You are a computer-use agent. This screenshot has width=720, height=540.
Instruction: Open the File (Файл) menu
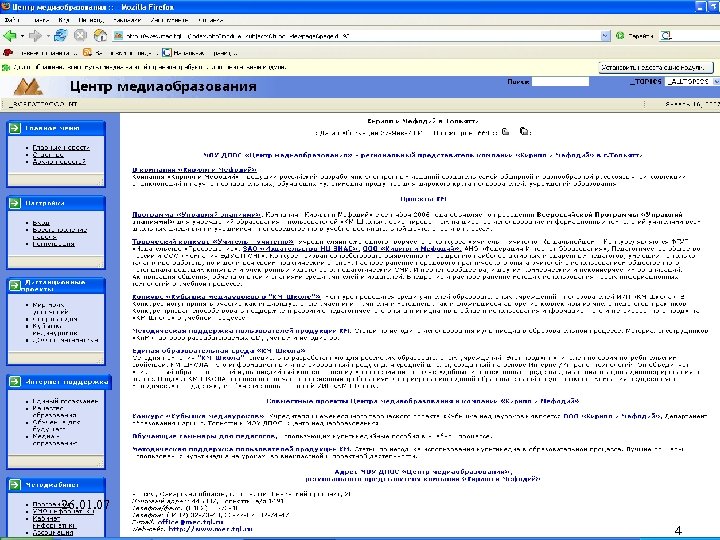12,20
